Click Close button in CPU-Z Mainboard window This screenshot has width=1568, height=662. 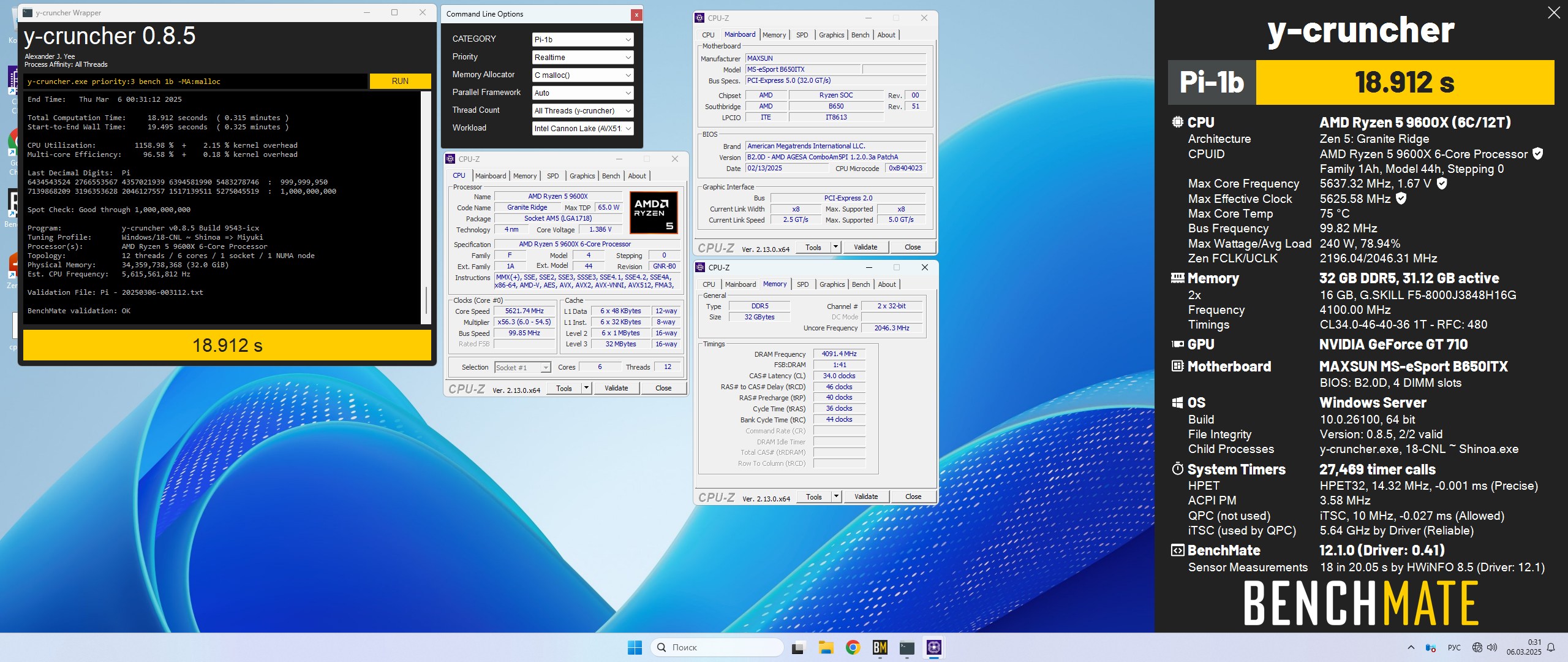coord(913,247)
